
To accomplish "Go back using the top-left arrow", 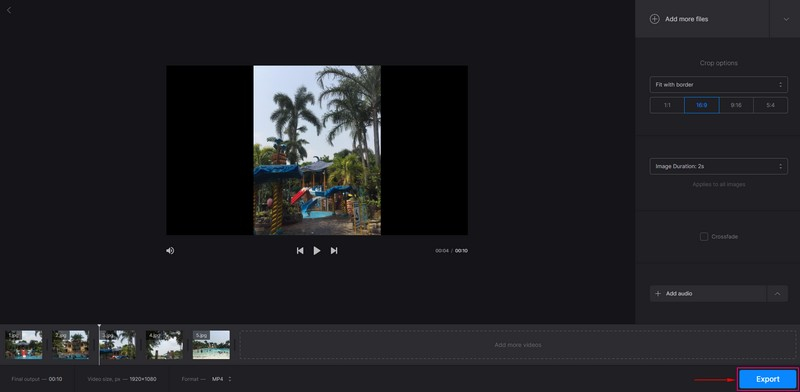I will click(x=9, y=10).
